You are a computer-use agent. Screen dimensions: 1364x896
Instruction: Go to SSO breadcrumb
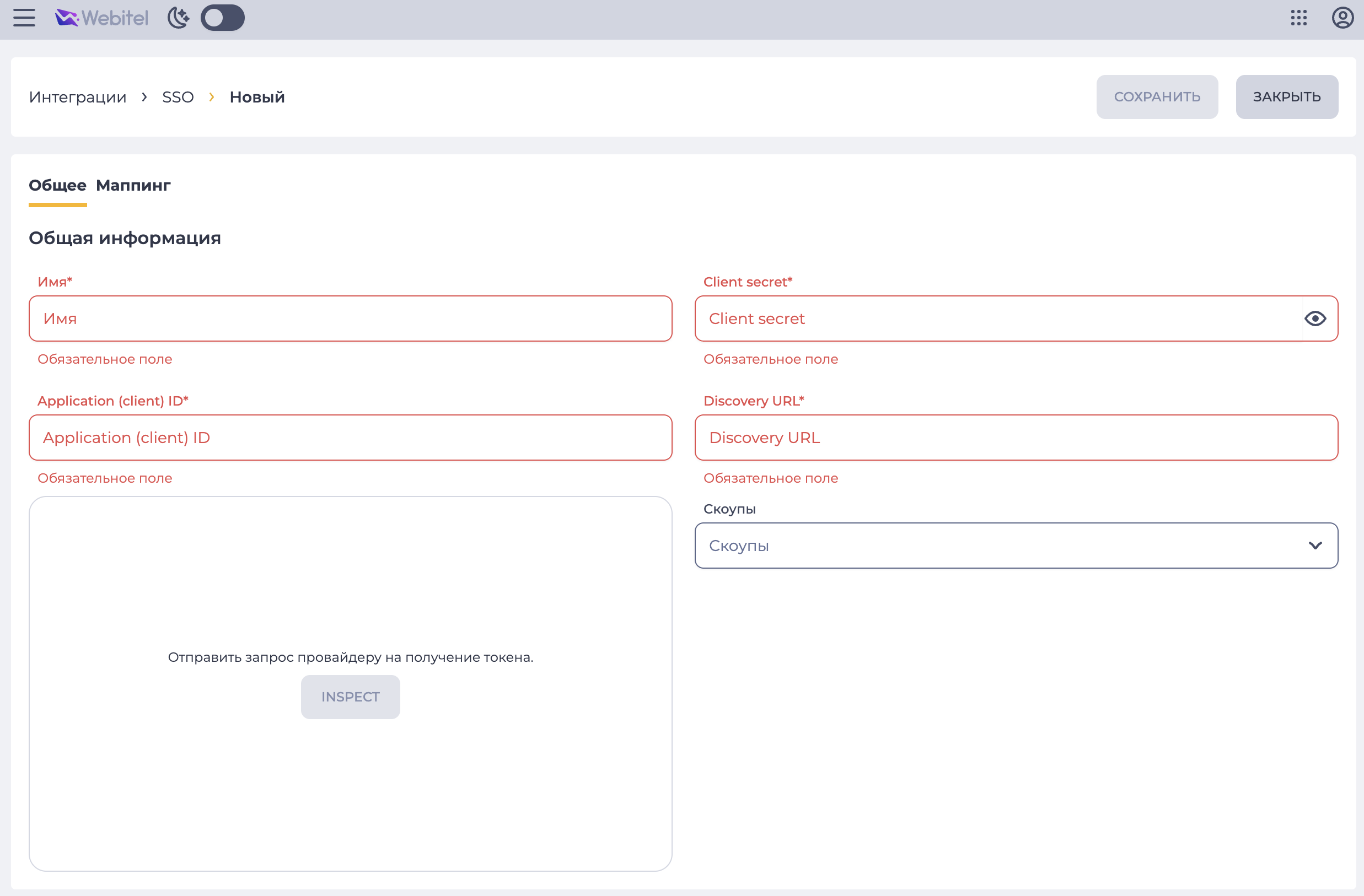(x=178, y=97)
